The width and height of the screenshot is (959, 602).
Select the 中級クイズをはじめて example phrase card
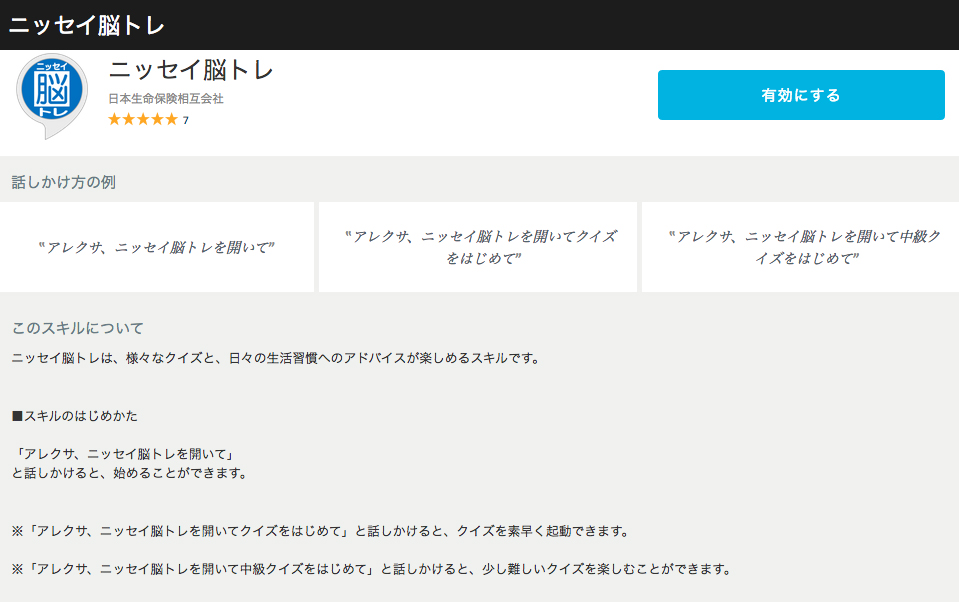click(801, 247)
